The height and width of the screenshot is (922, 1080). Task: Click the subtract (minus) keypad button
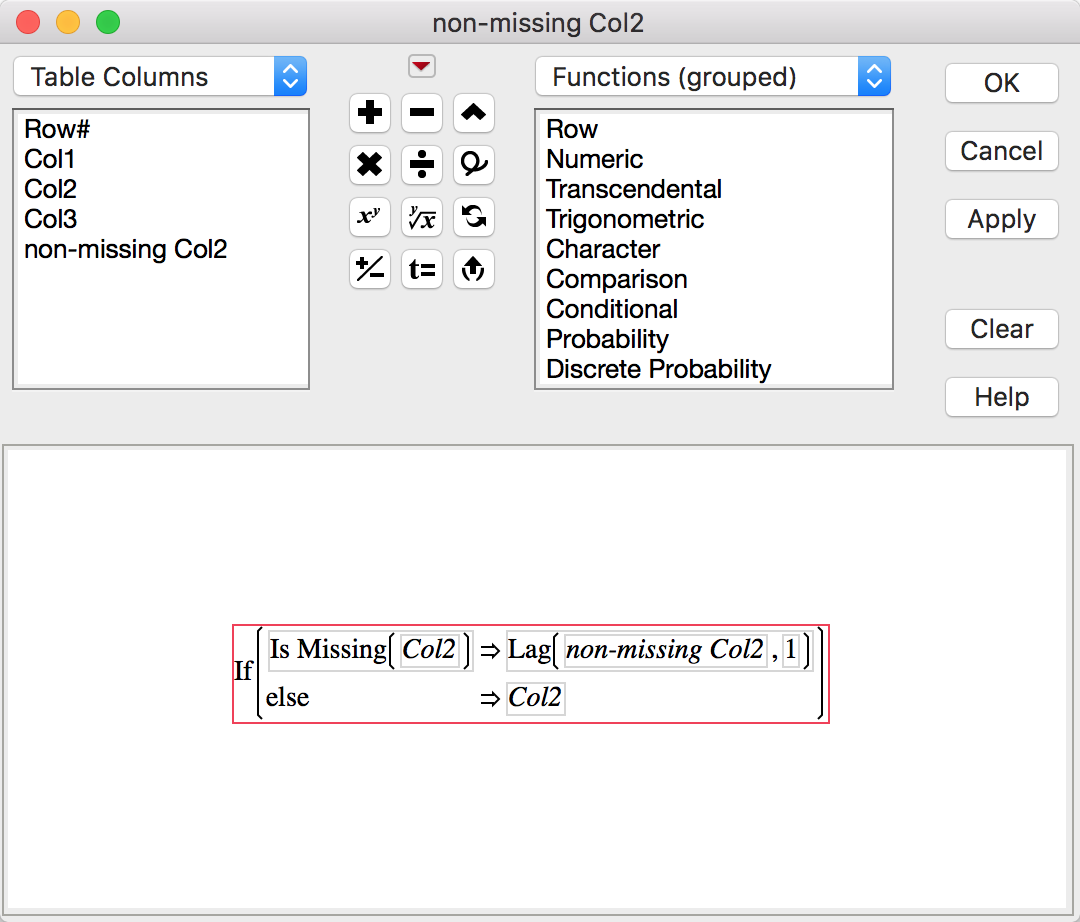(422, 113)
